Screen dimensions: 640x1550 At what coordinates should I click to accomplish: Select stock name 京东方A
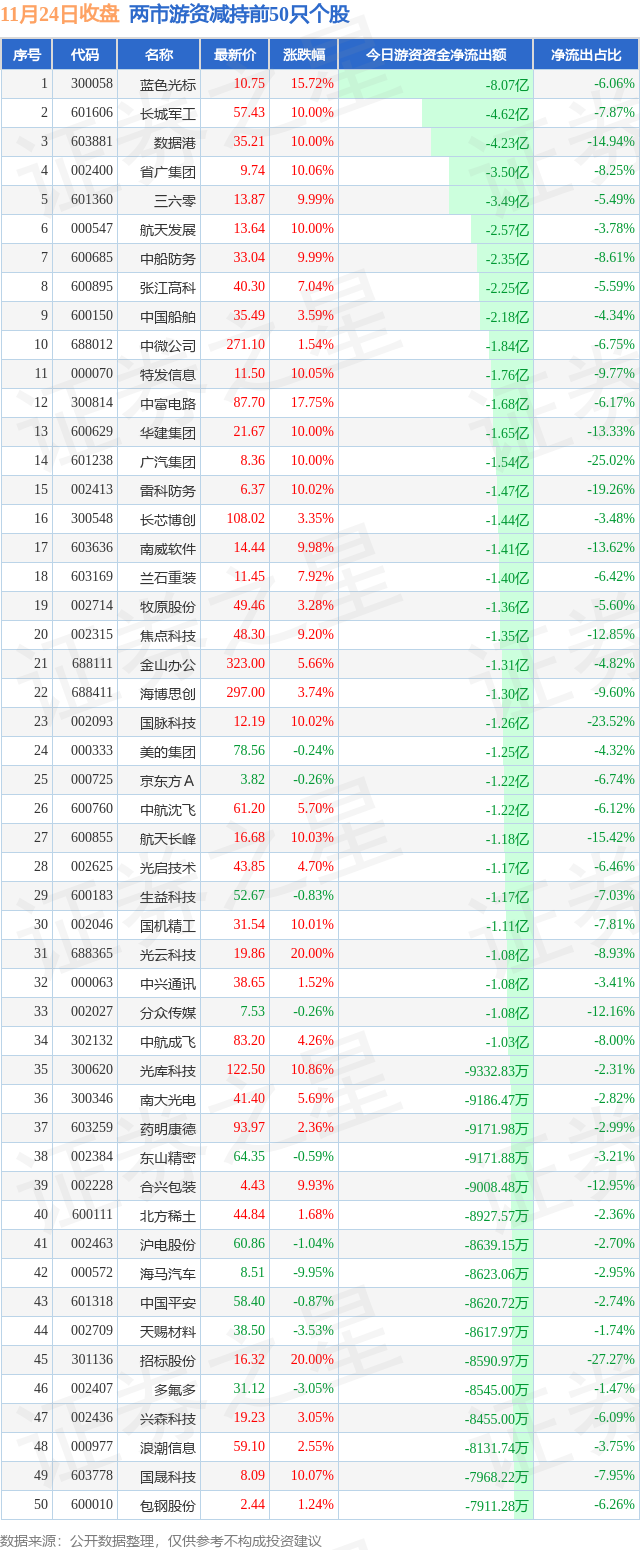(x=168, y=780)
